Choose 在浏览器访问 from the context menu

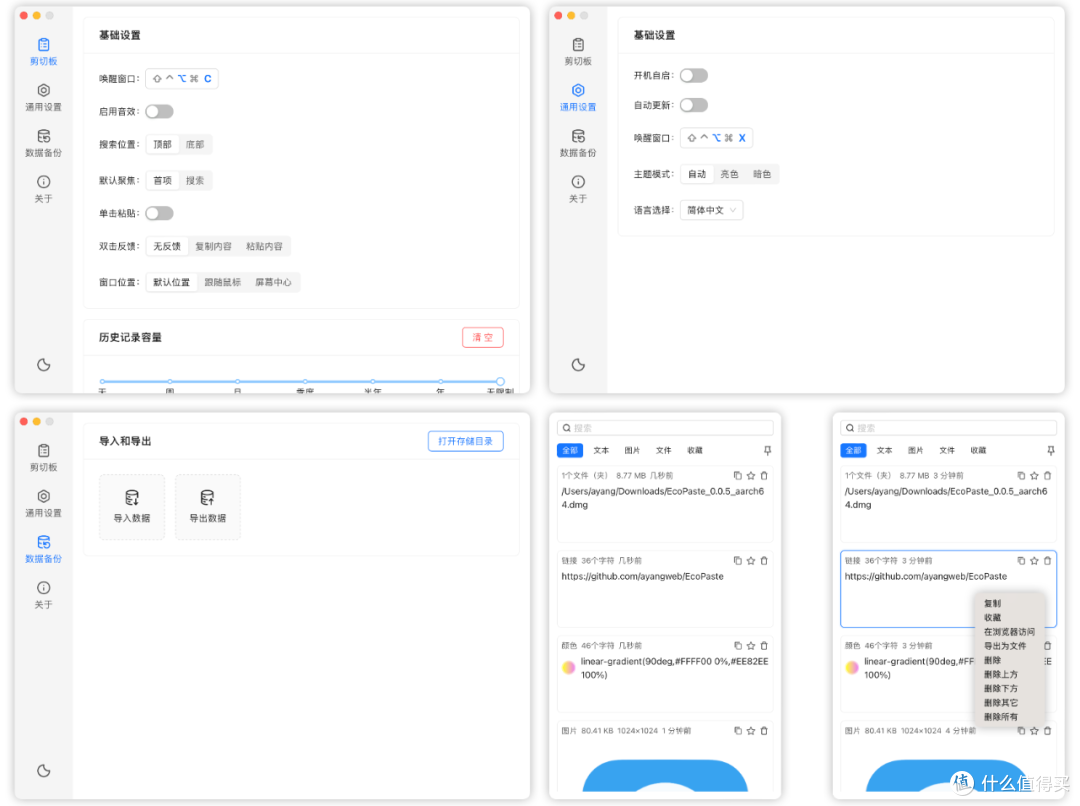[1011, 631]
